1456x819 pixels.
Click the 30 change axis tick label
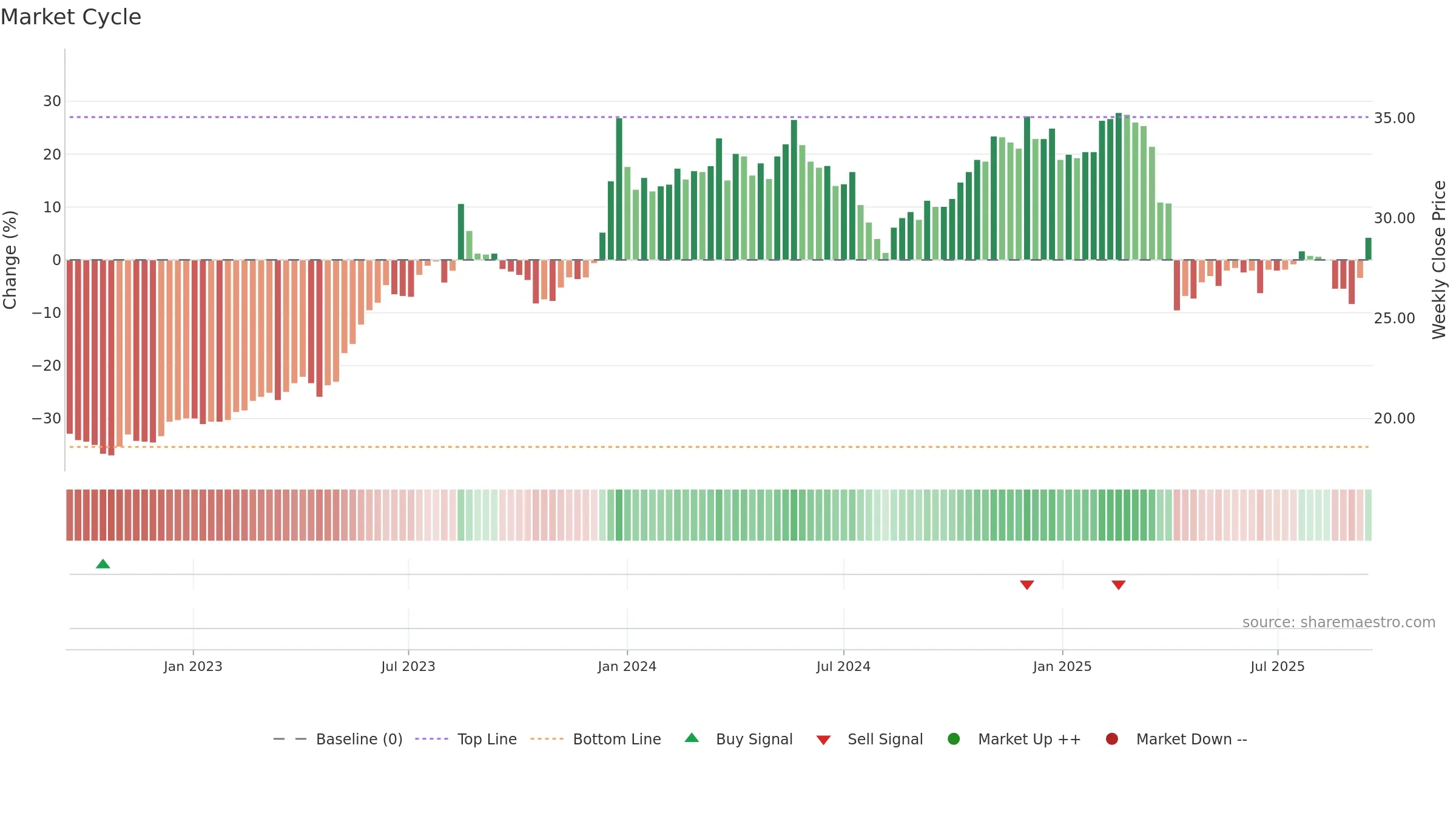pyautogui.click(x=52, y=101)
